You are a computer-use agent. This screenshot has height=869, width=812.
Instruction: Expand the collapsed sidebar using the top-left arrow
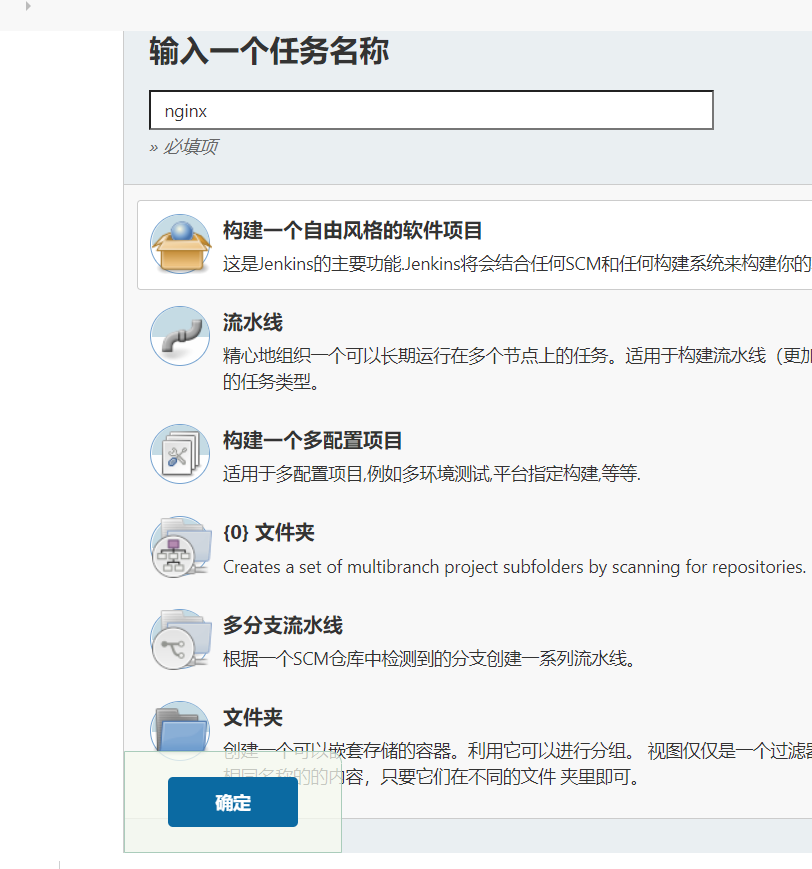click(x=28, y=9)
